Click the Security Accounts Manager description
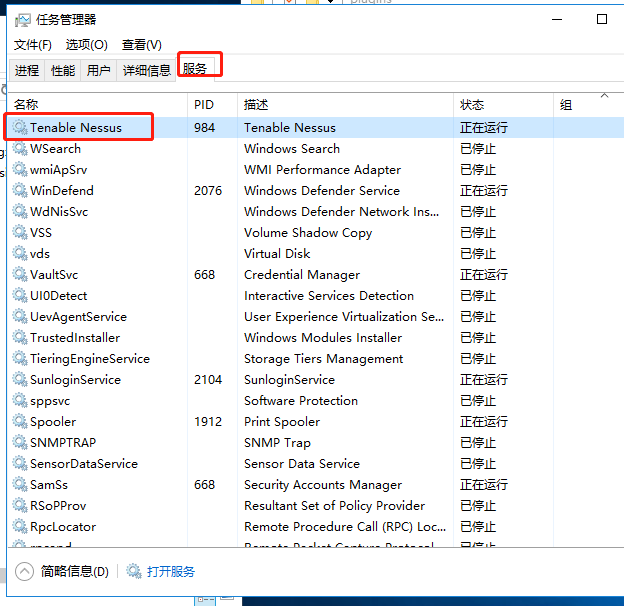The image size is (624, 606). (323, 485)
